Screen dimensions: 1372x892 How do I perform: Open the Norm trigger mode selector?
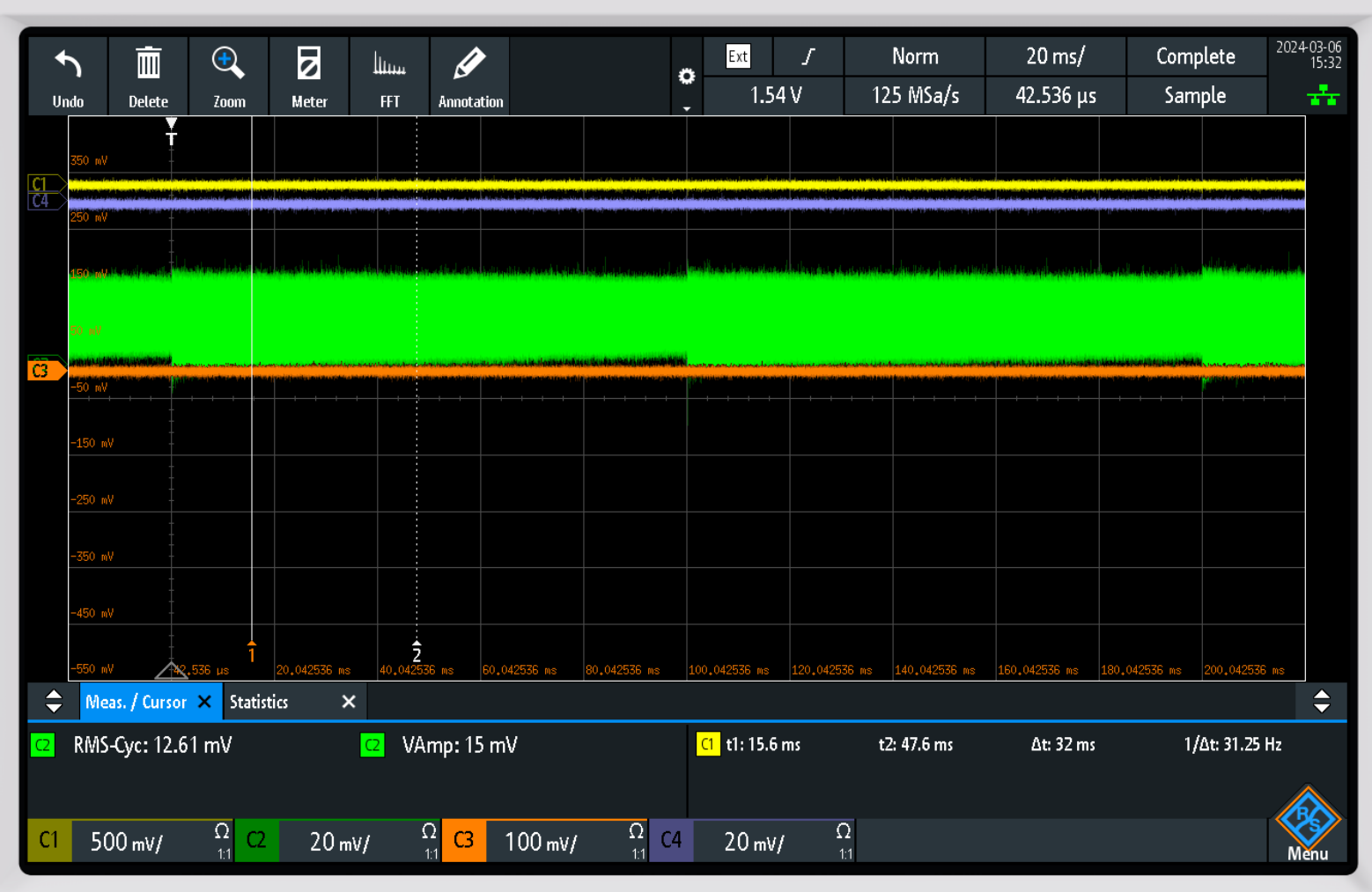click(914, 56)
